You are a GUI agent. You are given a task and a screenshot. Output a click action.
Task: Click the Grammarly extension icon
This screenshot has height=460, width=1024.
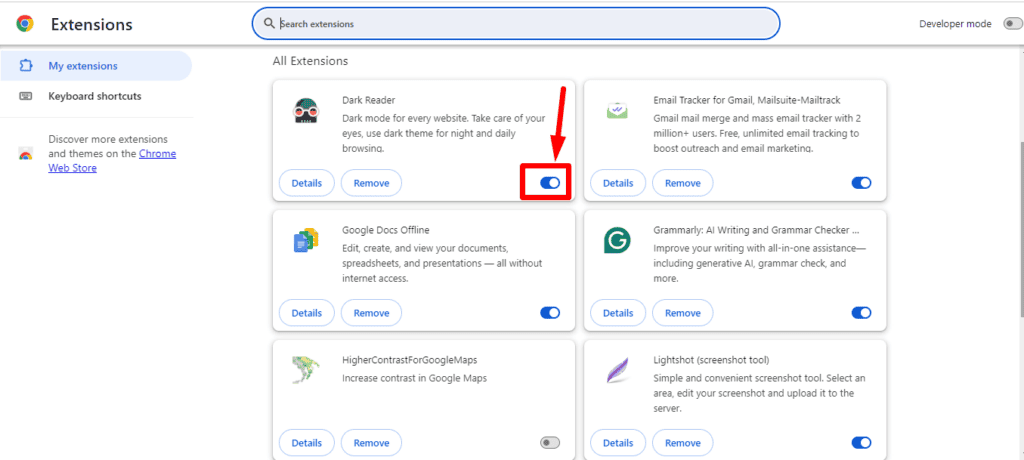click(617, 241)
